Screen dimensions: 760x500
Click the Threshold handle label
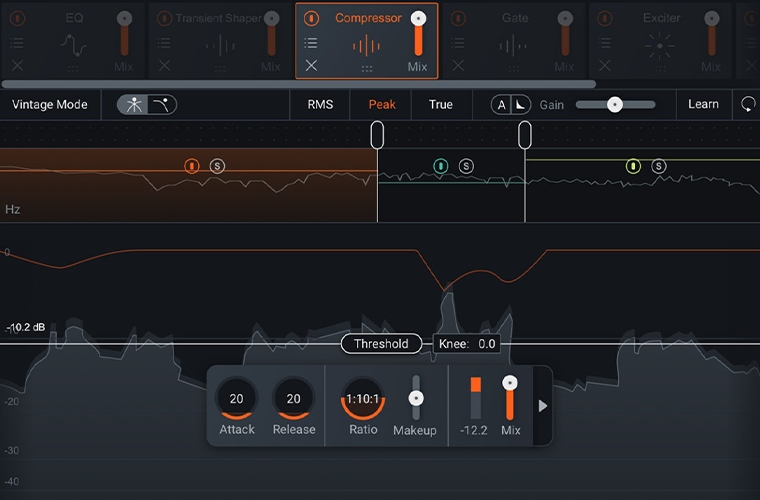pos(381,344)
